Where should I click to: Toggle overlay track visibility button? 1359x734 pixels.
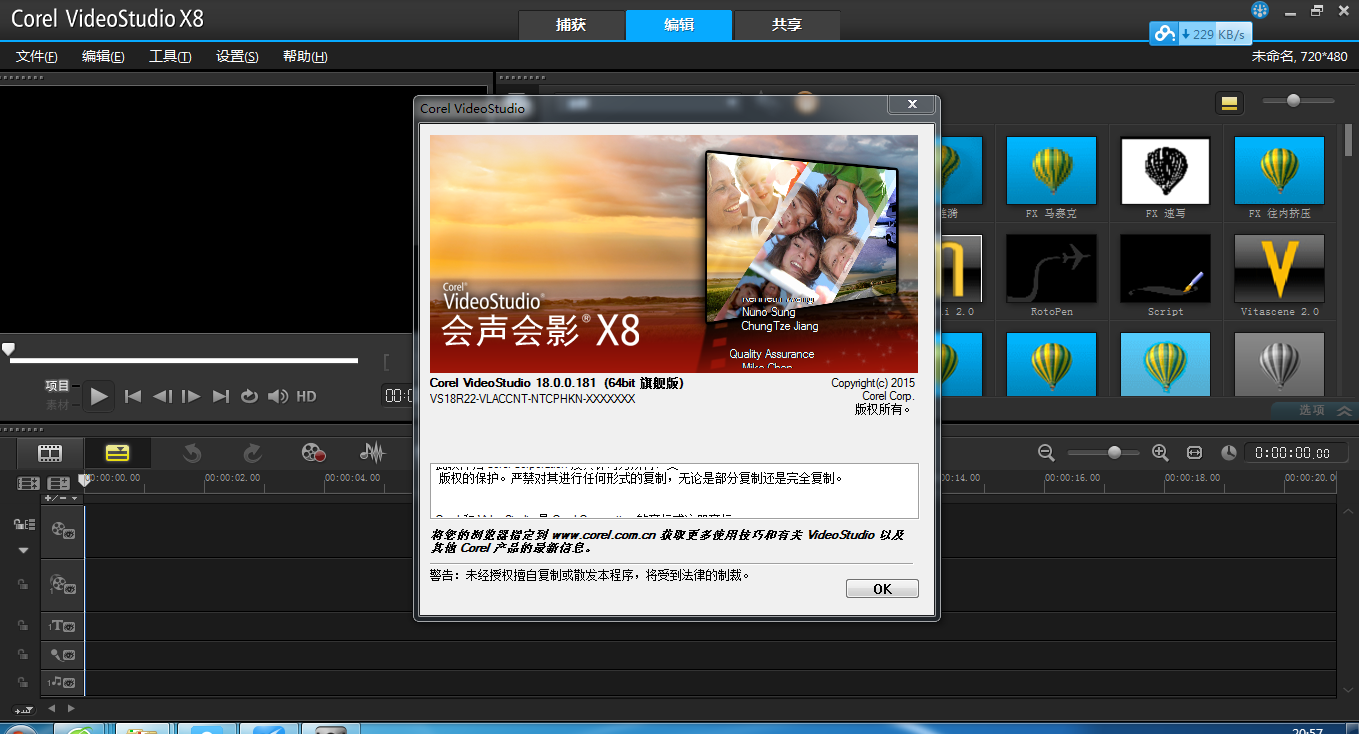coord(63,584)
